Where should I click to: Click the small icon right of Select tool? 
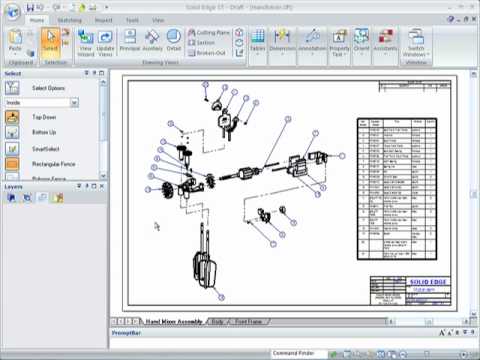(x=66, y=32)
